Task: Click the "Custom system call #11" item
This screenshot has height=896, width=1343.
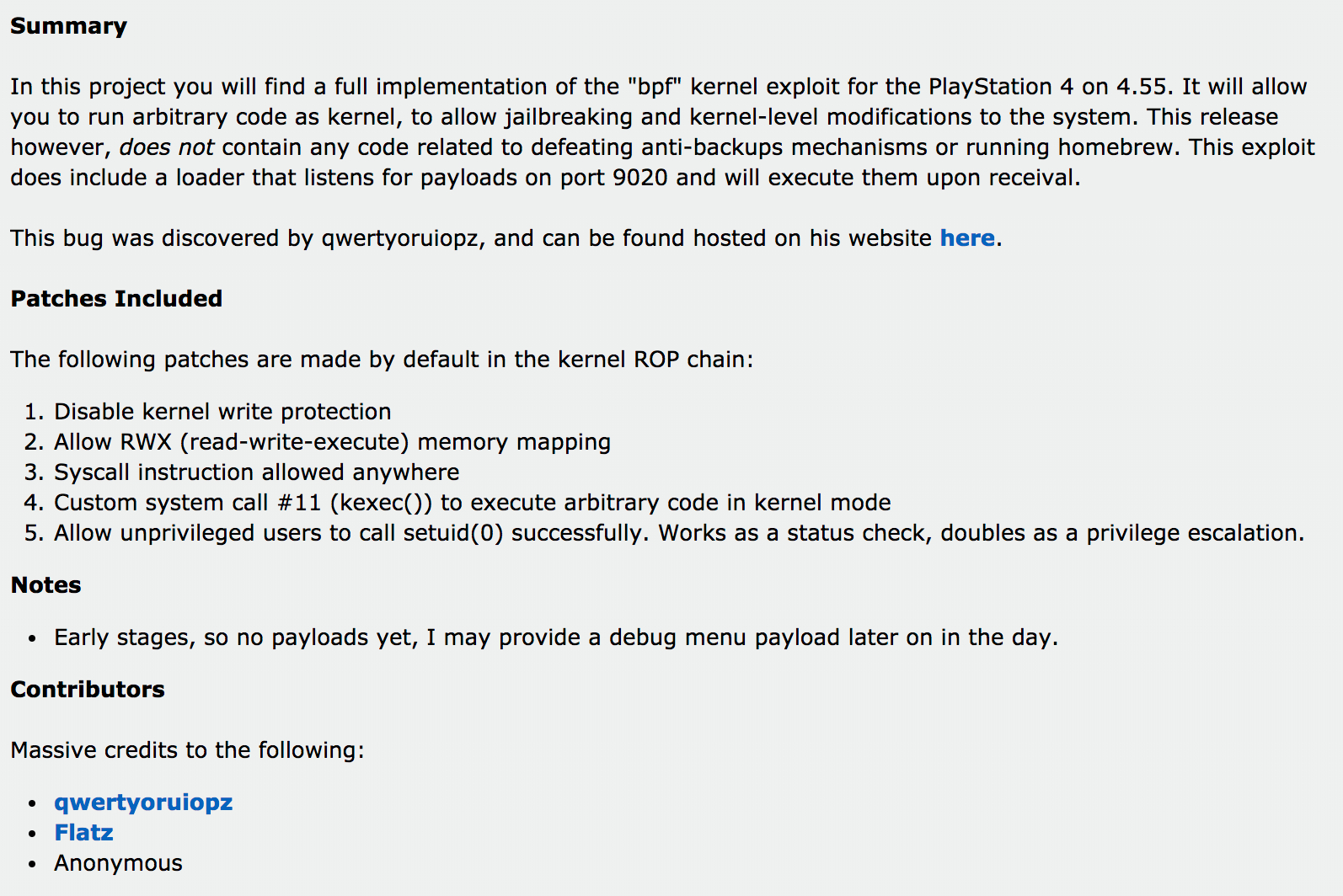Action: pos(472,503)
